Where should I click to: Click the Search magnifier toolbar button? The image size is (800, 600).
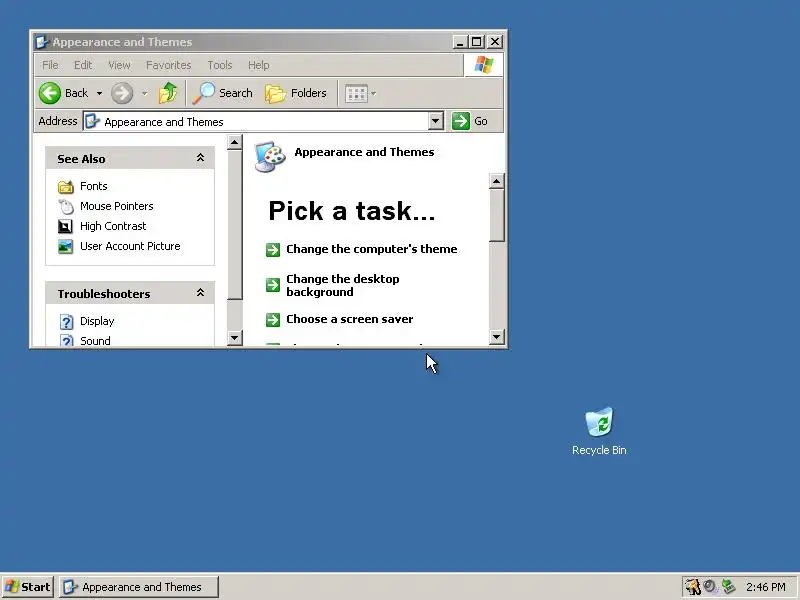222,93
